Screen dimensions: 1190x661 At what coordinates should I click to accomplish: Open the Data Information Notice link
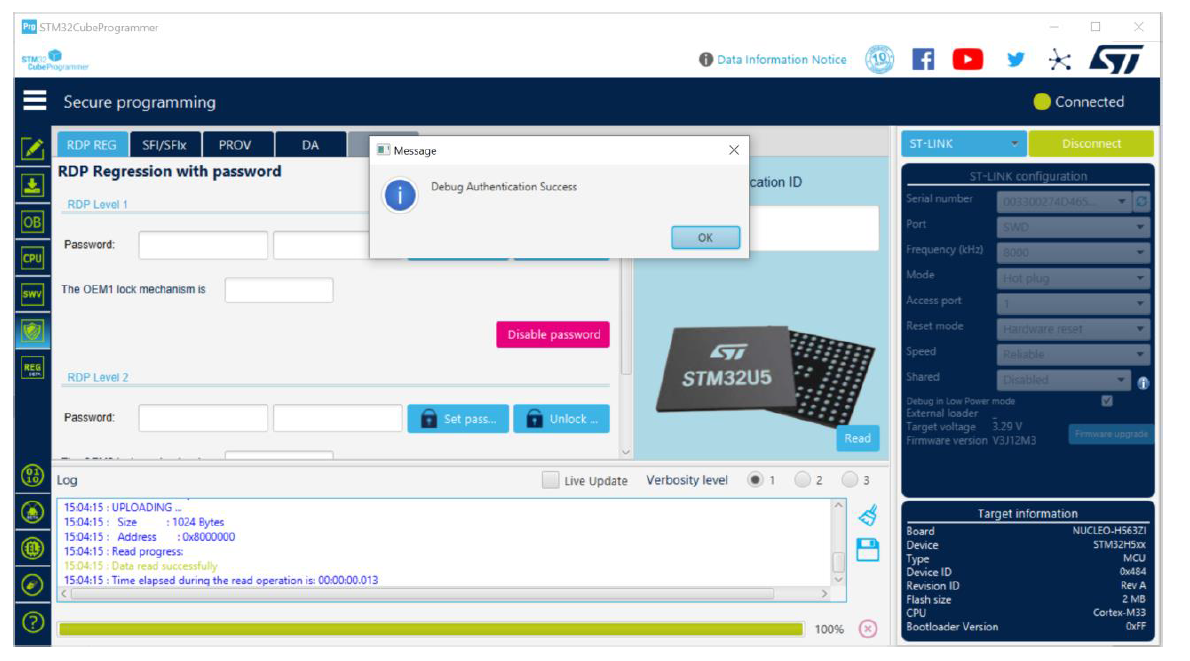(x=782, y=59)
